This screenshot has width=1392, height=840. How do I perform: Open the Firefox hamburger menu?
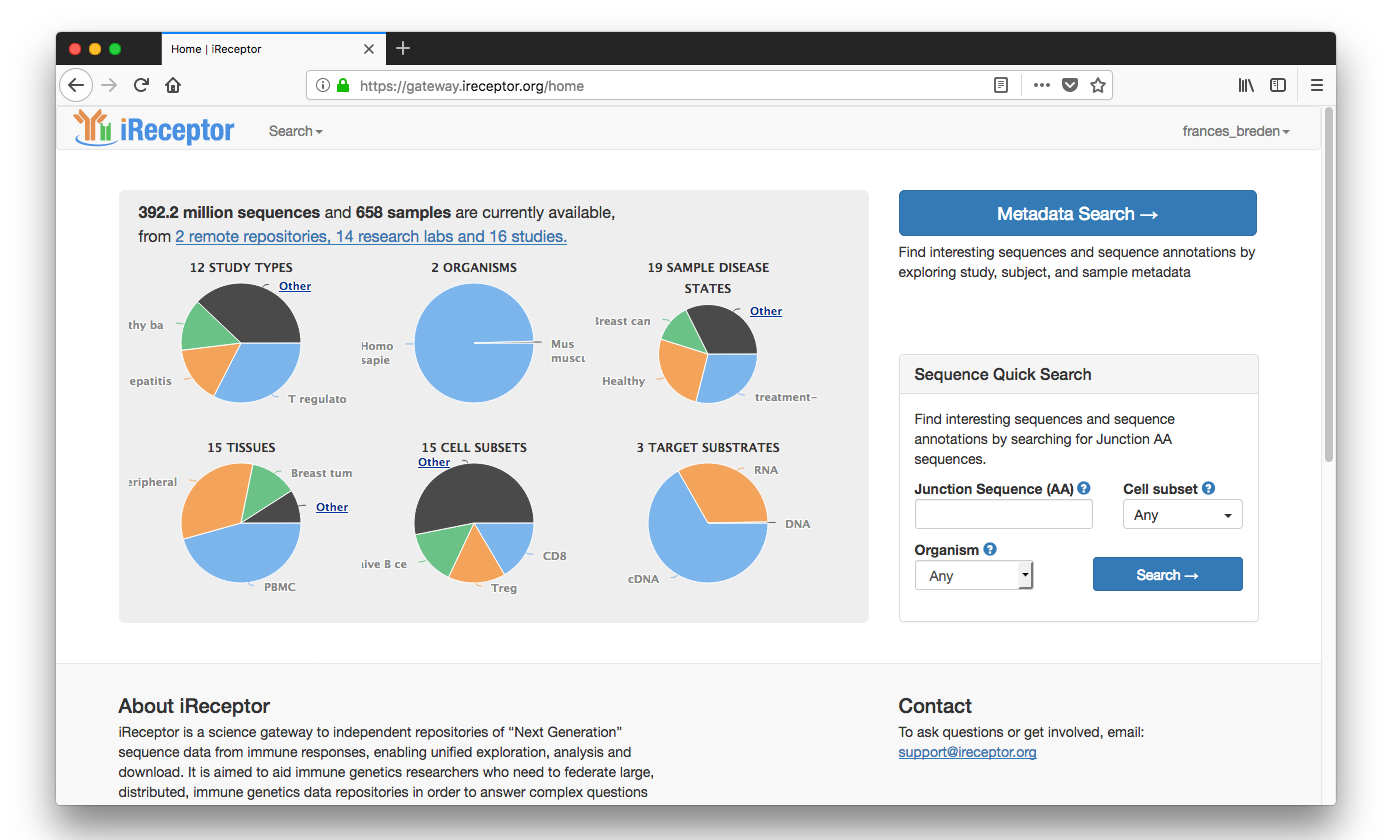[1317, 86]
